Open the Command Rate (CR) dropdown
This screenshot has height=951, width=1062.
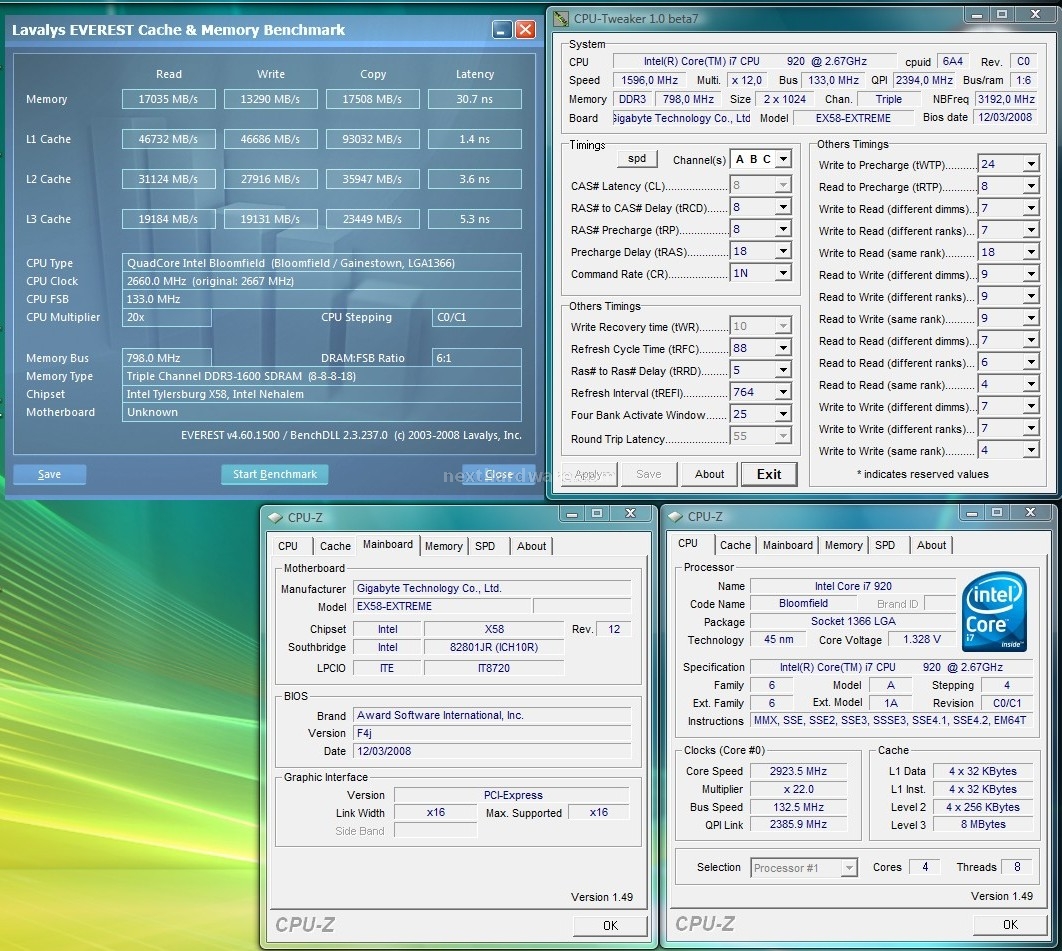pos(784,273)
